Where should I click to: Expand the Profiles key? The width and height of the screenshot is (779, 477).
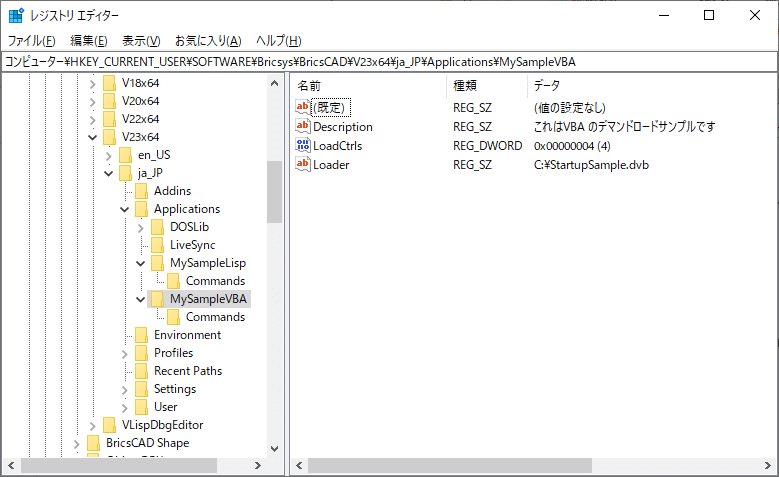click(124, 354)
